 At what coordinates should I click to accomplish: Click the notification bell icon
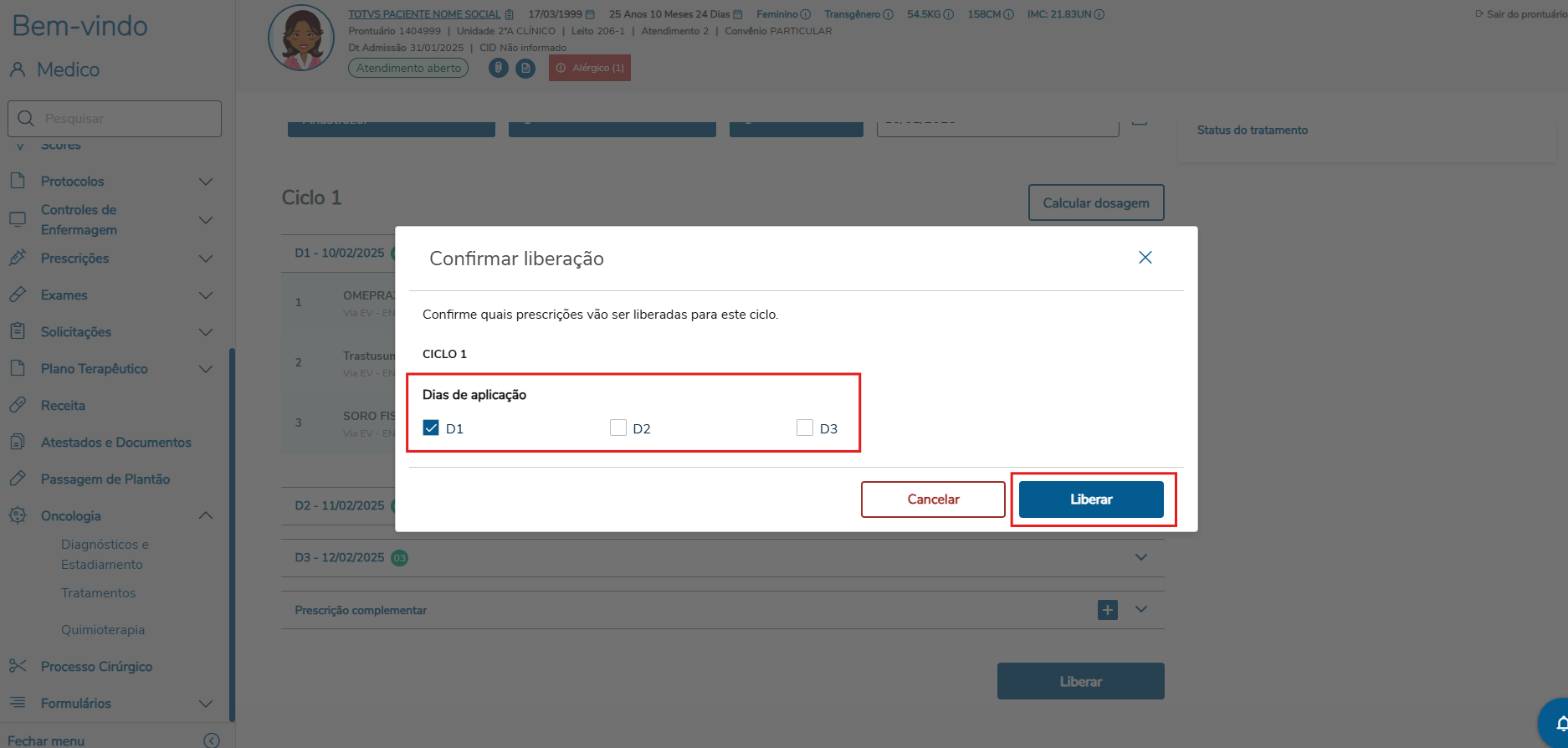(1560, 723)
